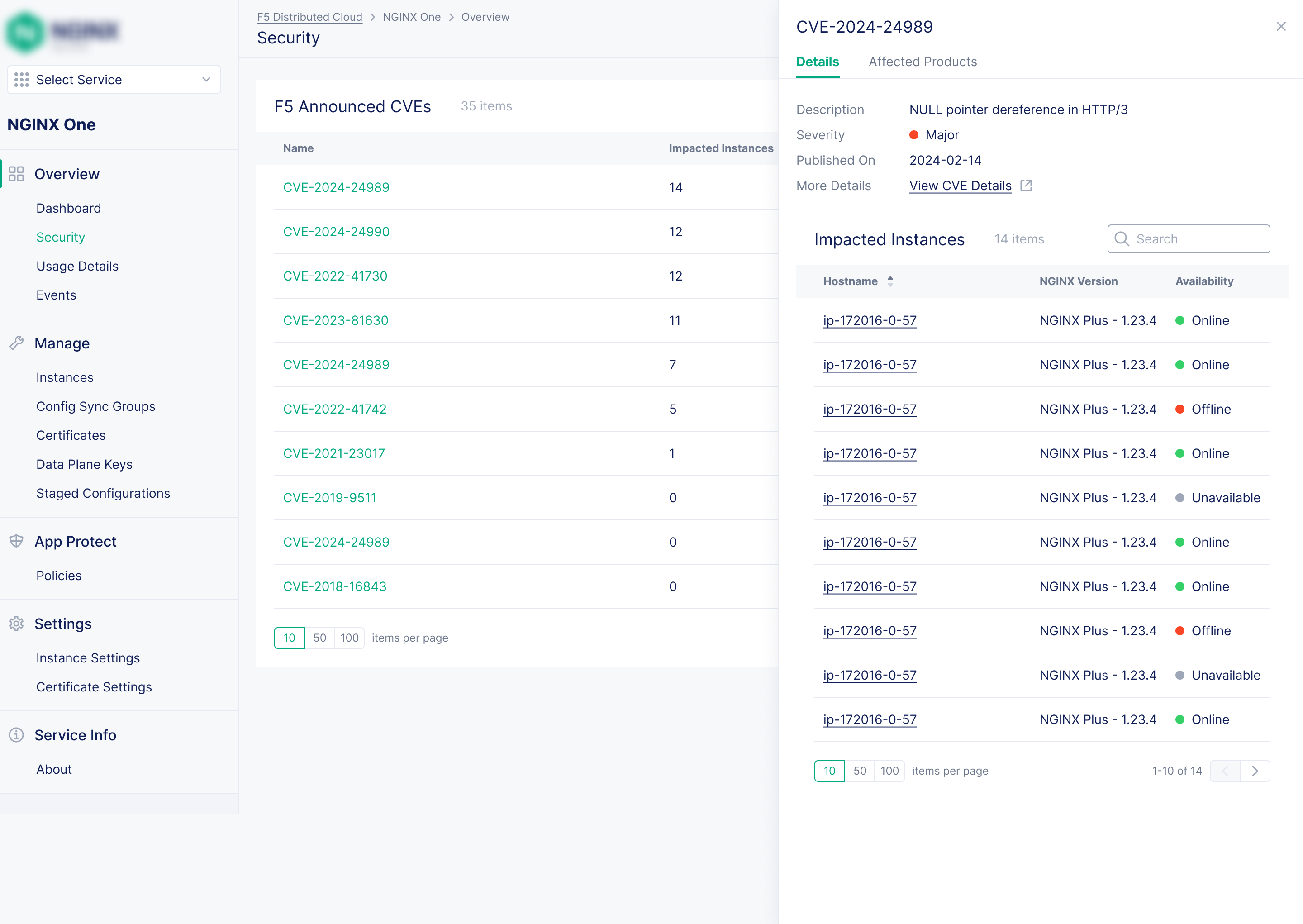Open Usage Details in the sidebar
The height and width of the screenshot is (924, 1303).
pyautogui.click(x=77, y=266)
